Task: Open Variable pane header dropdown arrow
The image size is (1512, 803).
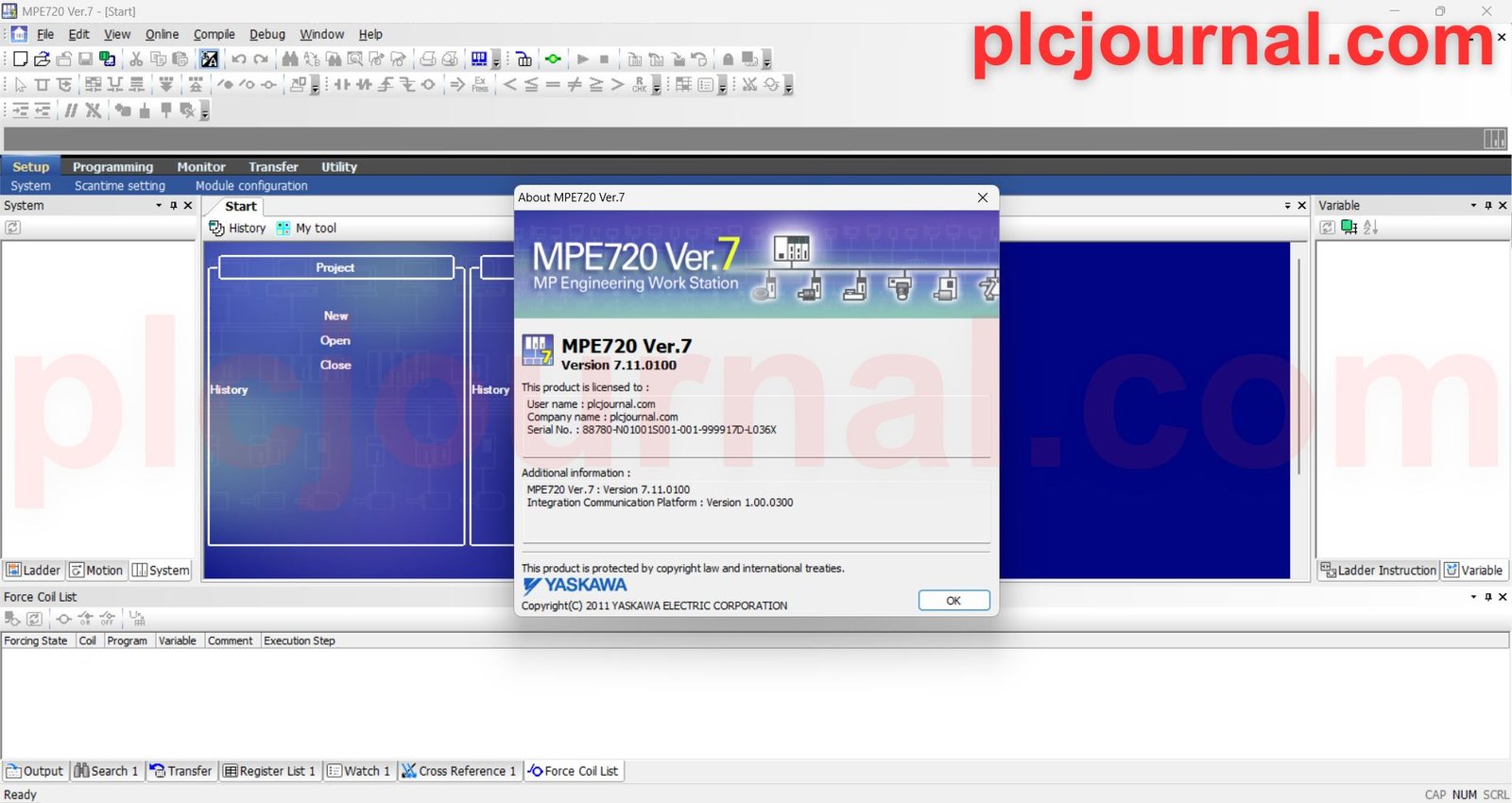Action: [x=1473, y=205]
